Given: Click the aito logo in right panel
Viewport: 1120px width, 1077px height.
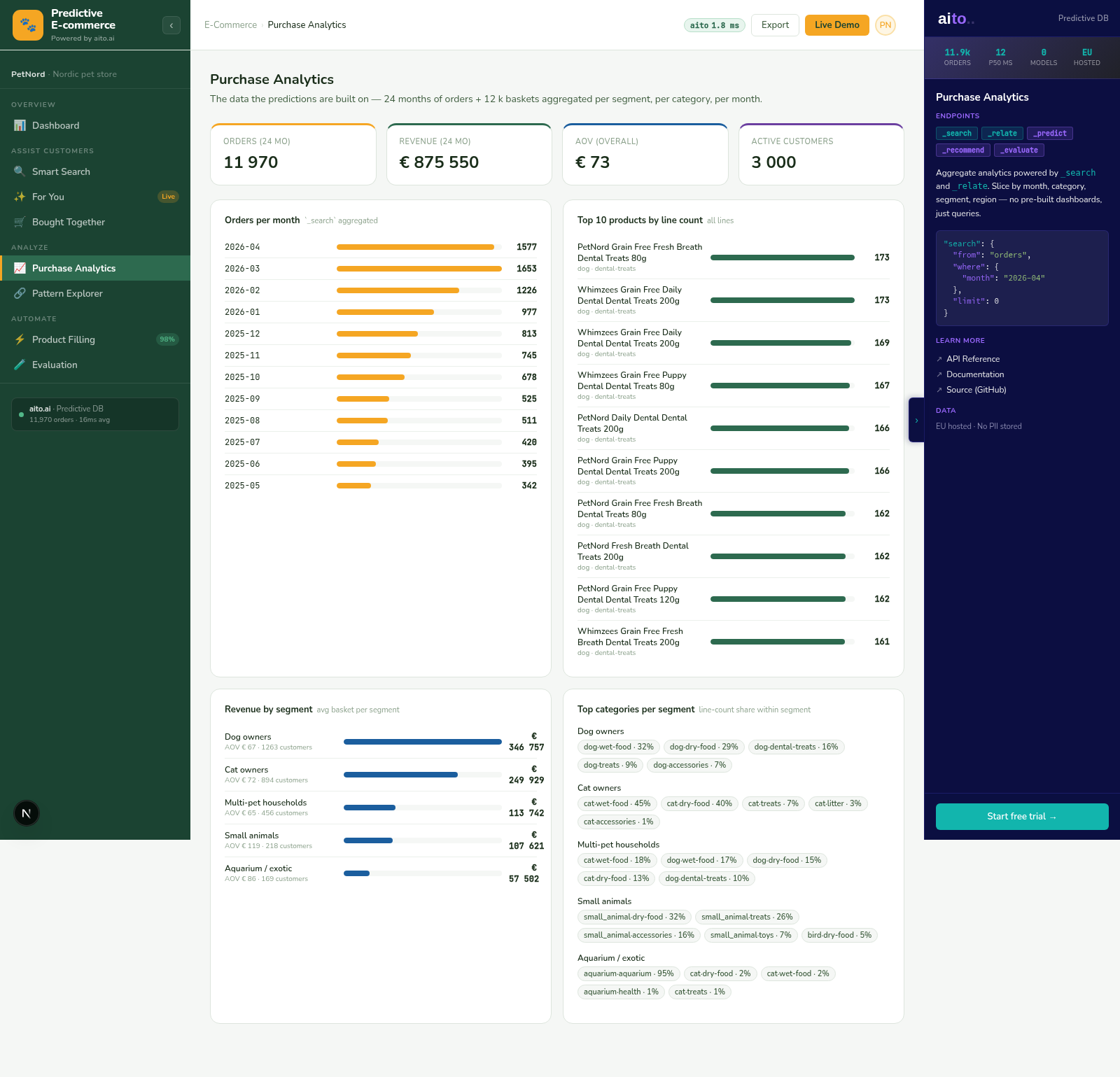Looking at the screenshot, I should tap(955, 19).
